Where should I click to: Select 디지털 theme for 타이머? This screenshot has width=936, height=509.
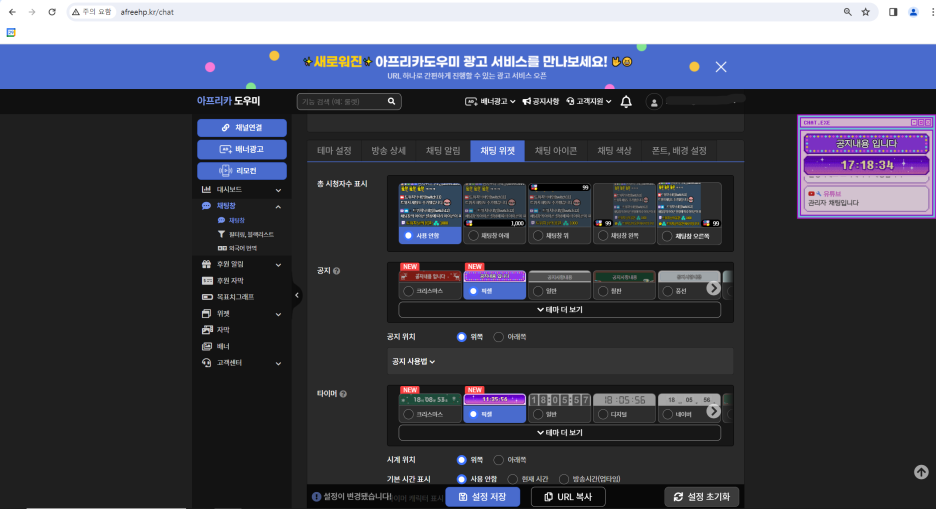coord(624,408)
